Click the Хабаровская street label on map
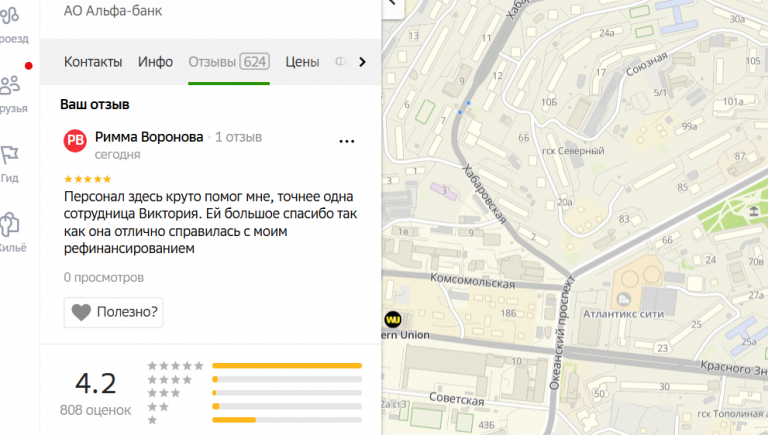This screenshot has height=435, width=768. coord(484,194)
